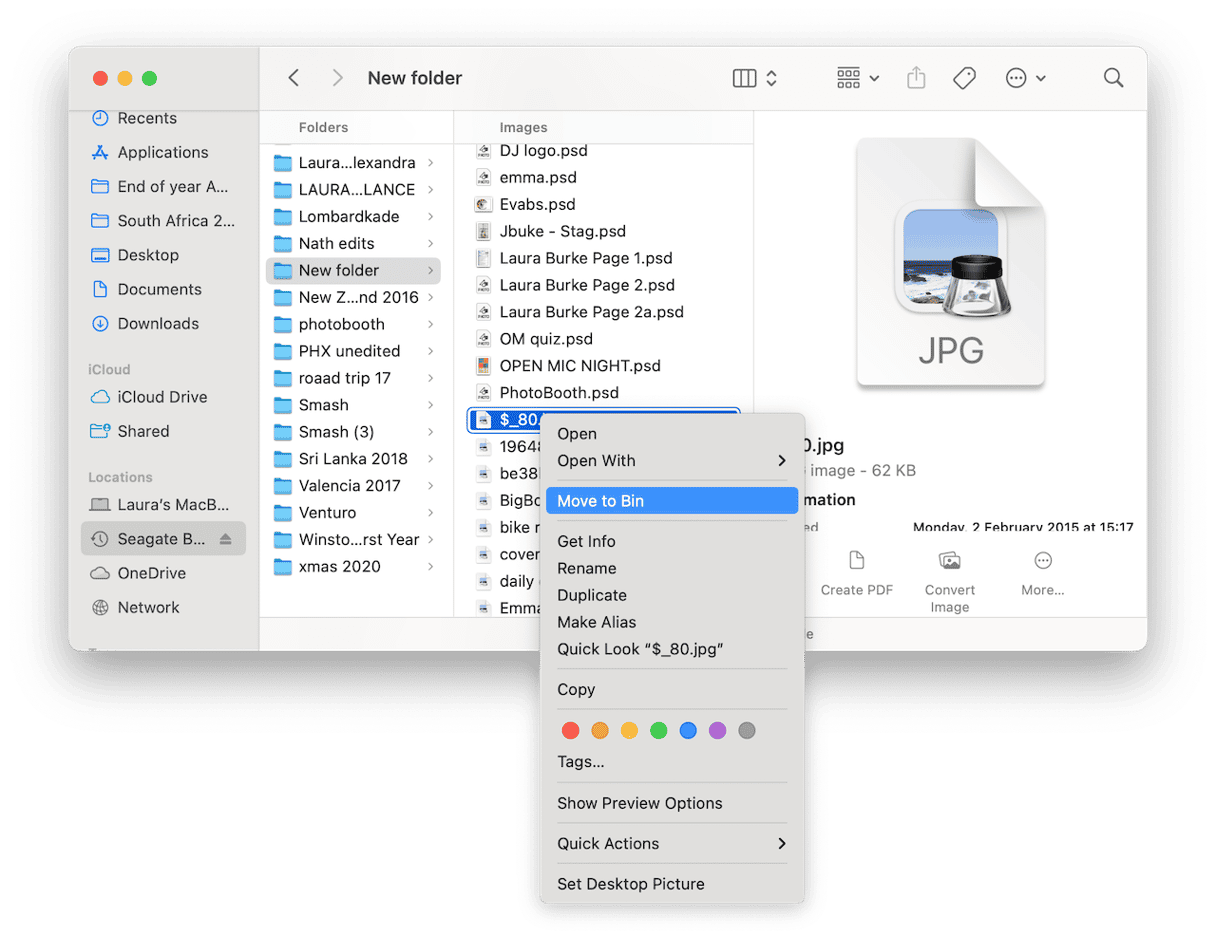Expand the Quick Actions submenu
The image size is (1216, 936).
672,844
